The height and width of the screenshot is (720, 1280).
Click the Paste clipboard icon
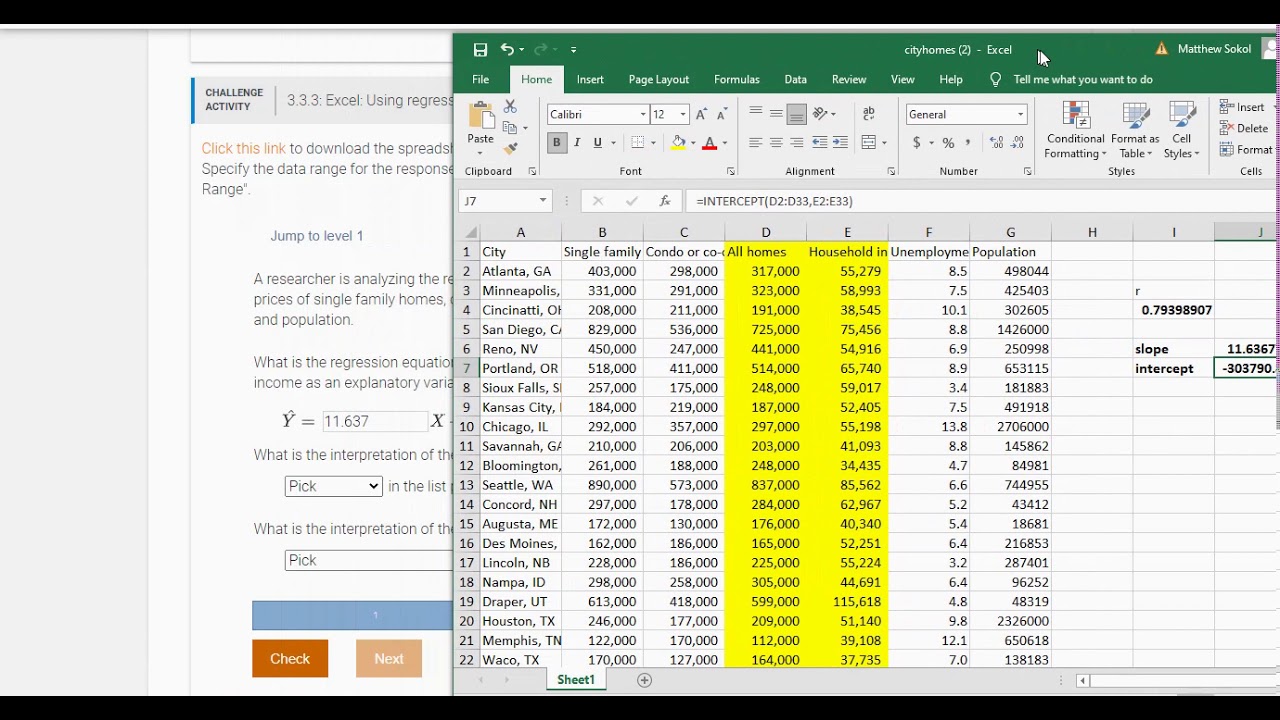tap(481, 117)
